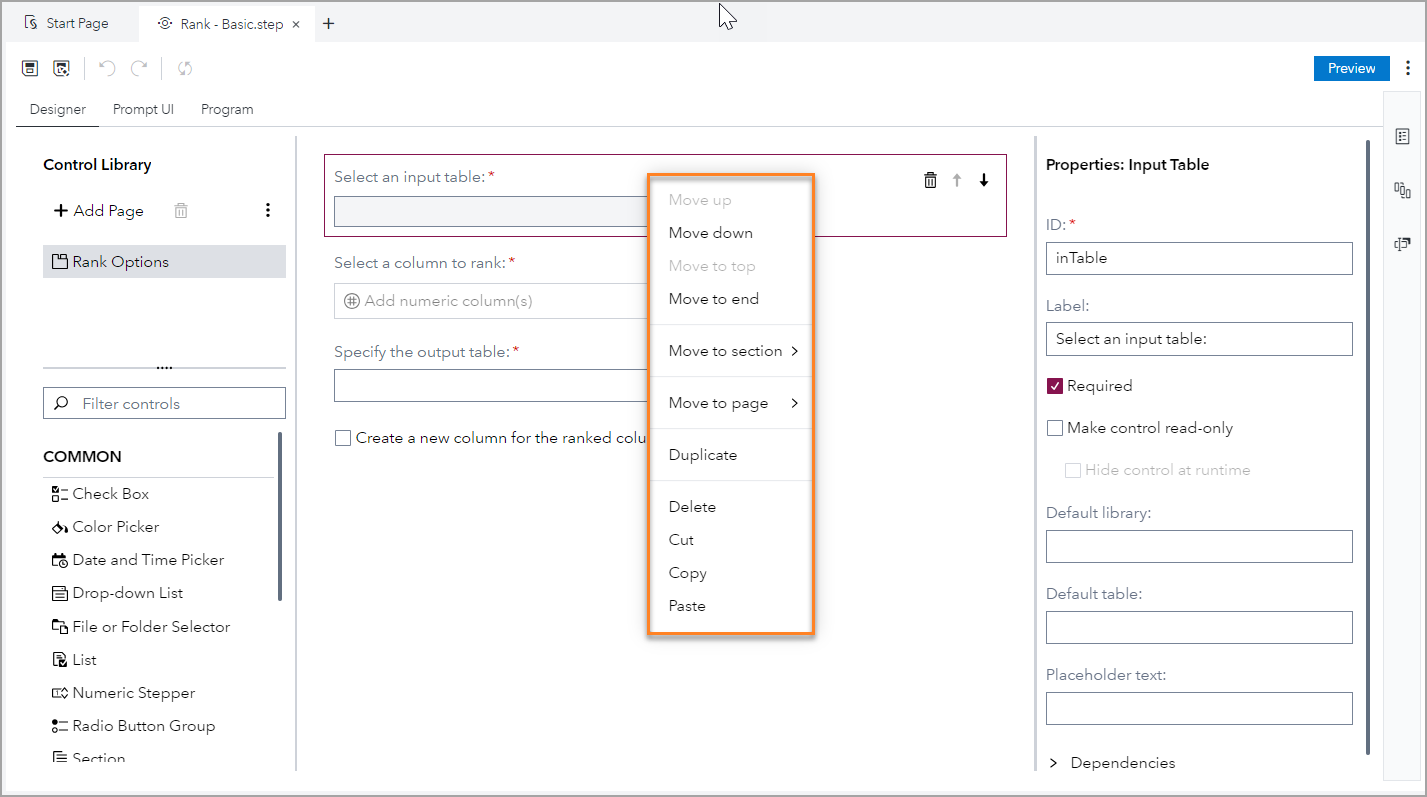Uncheck the Required checkbox
Screen dimensions: 1427x797
1054,385
